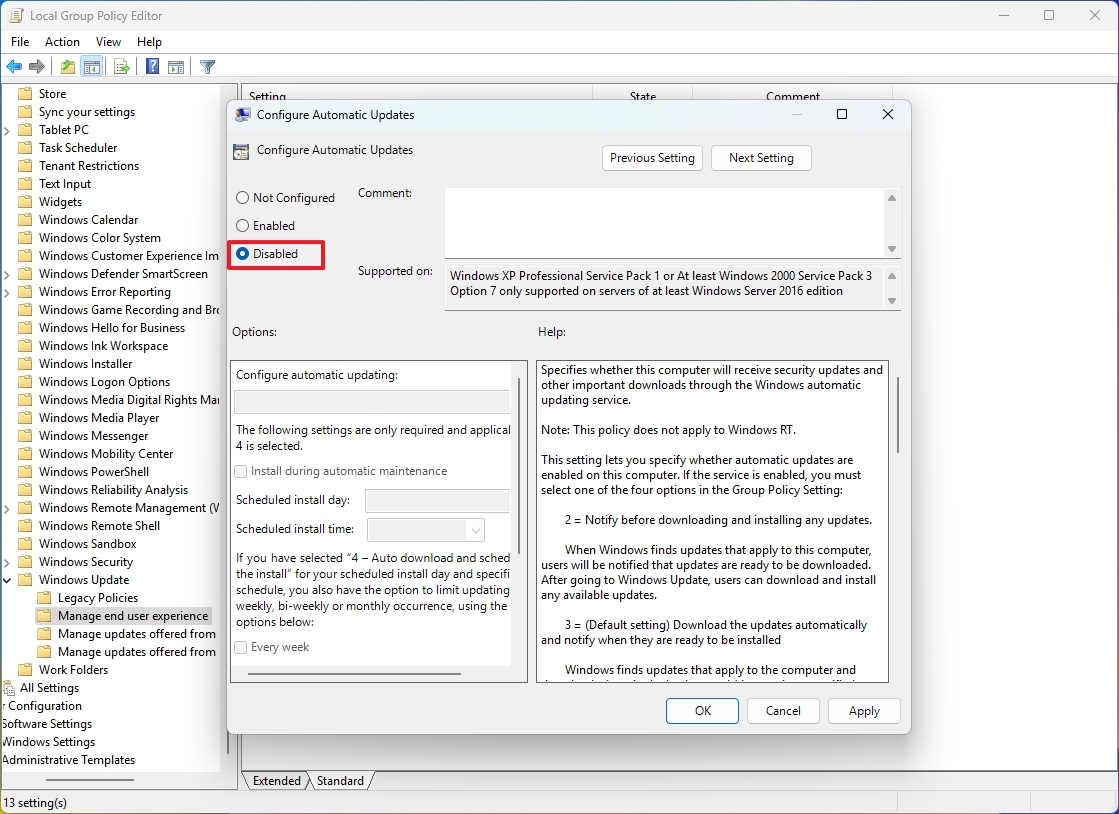Check Install during automatic maintenance
Viewport: 1119px width, 814px height.
click(240, 471)
